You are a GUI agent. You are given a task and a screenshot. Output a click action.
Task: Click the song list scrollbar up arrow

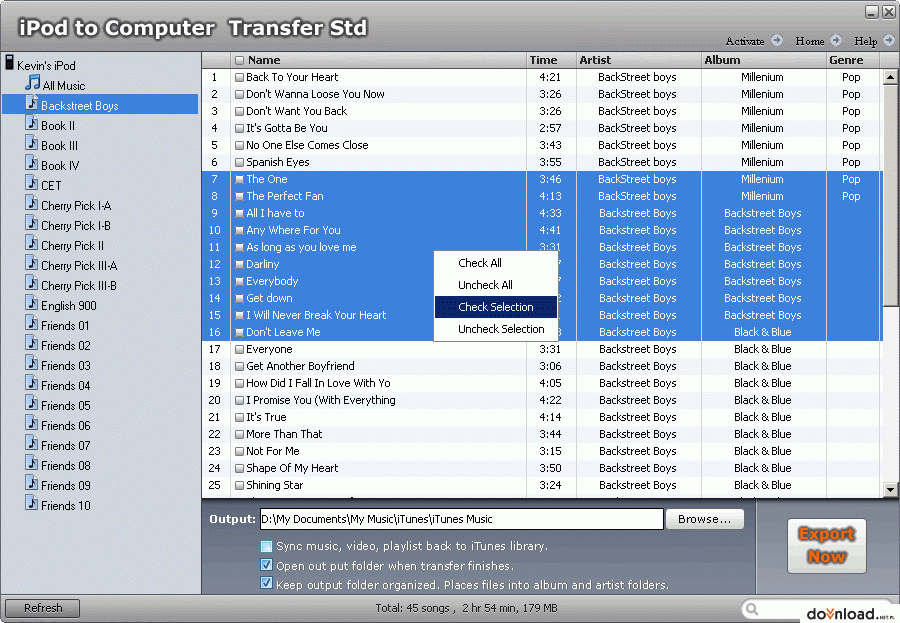coord(890,77)
